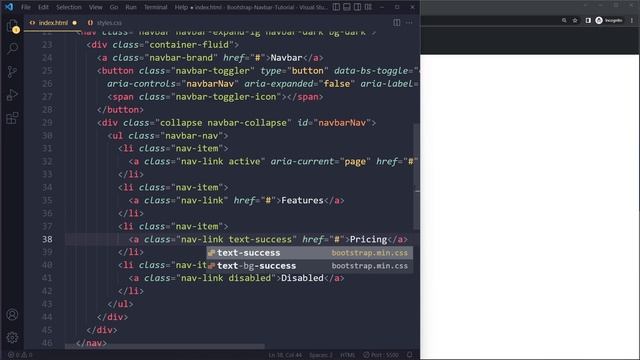Click the horizontal scrollbar of the editor
The width and height of the screenshot is (640, 360).
point(165,347)
